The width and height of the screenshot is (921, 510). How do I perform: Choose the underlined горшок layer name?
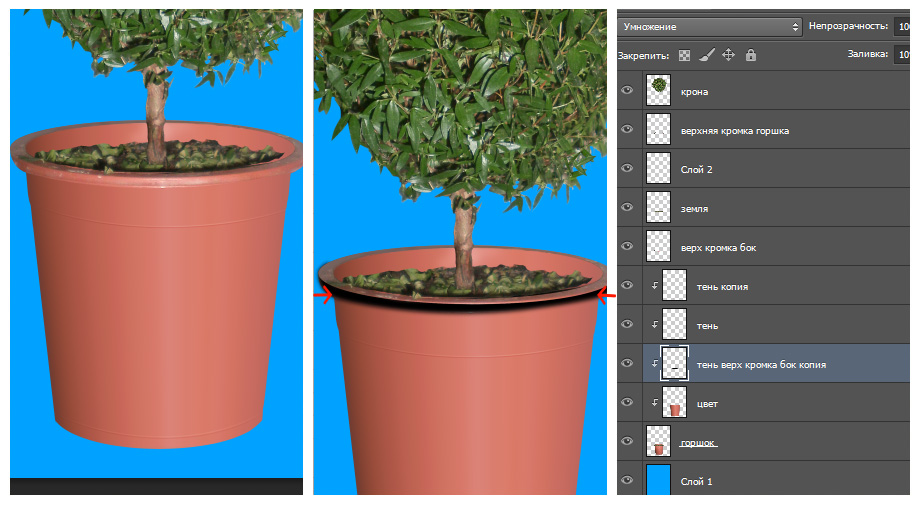coord(698,443)
